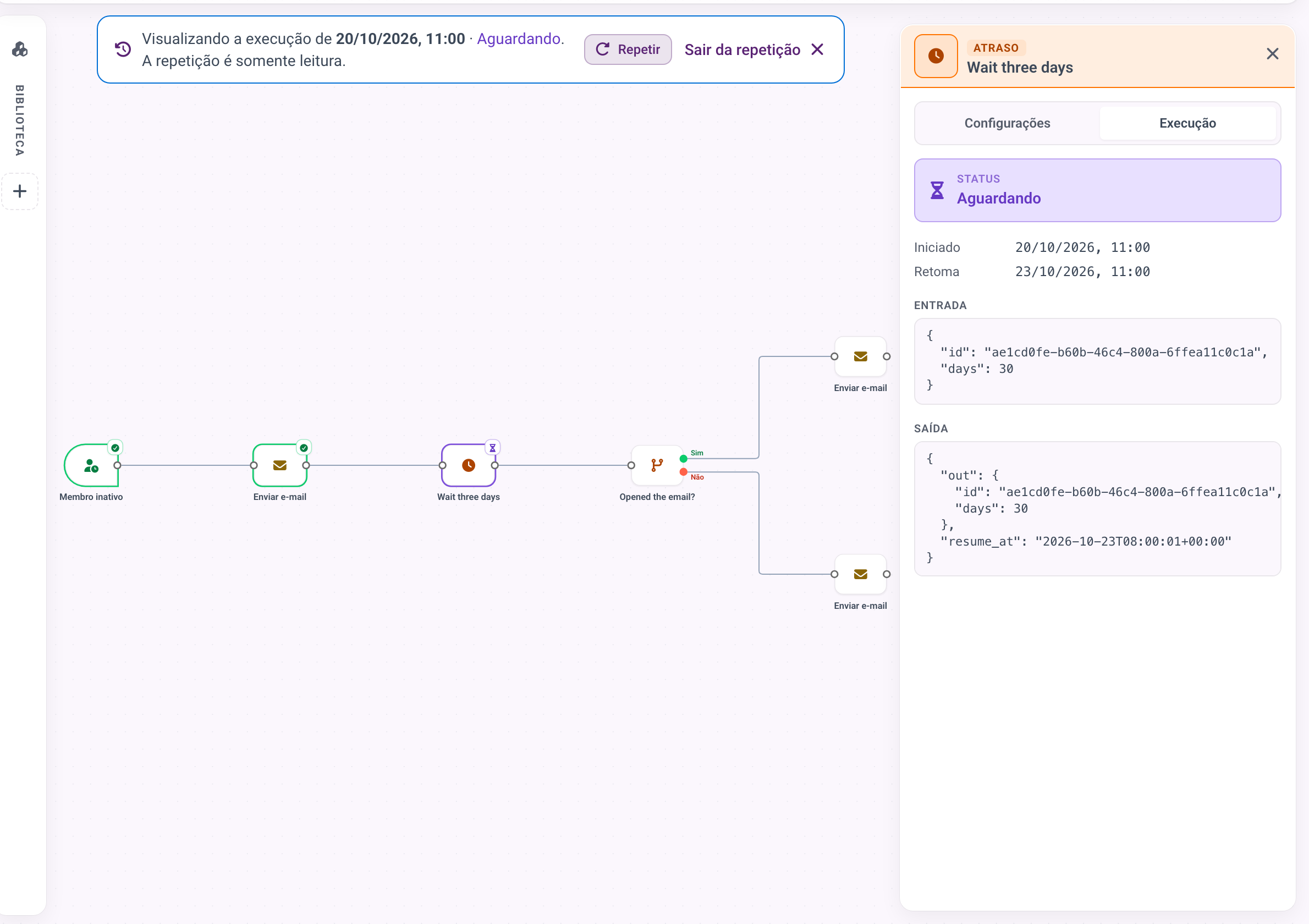This screenshot has width=1309, height=924.
Task: Switch to the Configurações tab
Action: 1007,123
